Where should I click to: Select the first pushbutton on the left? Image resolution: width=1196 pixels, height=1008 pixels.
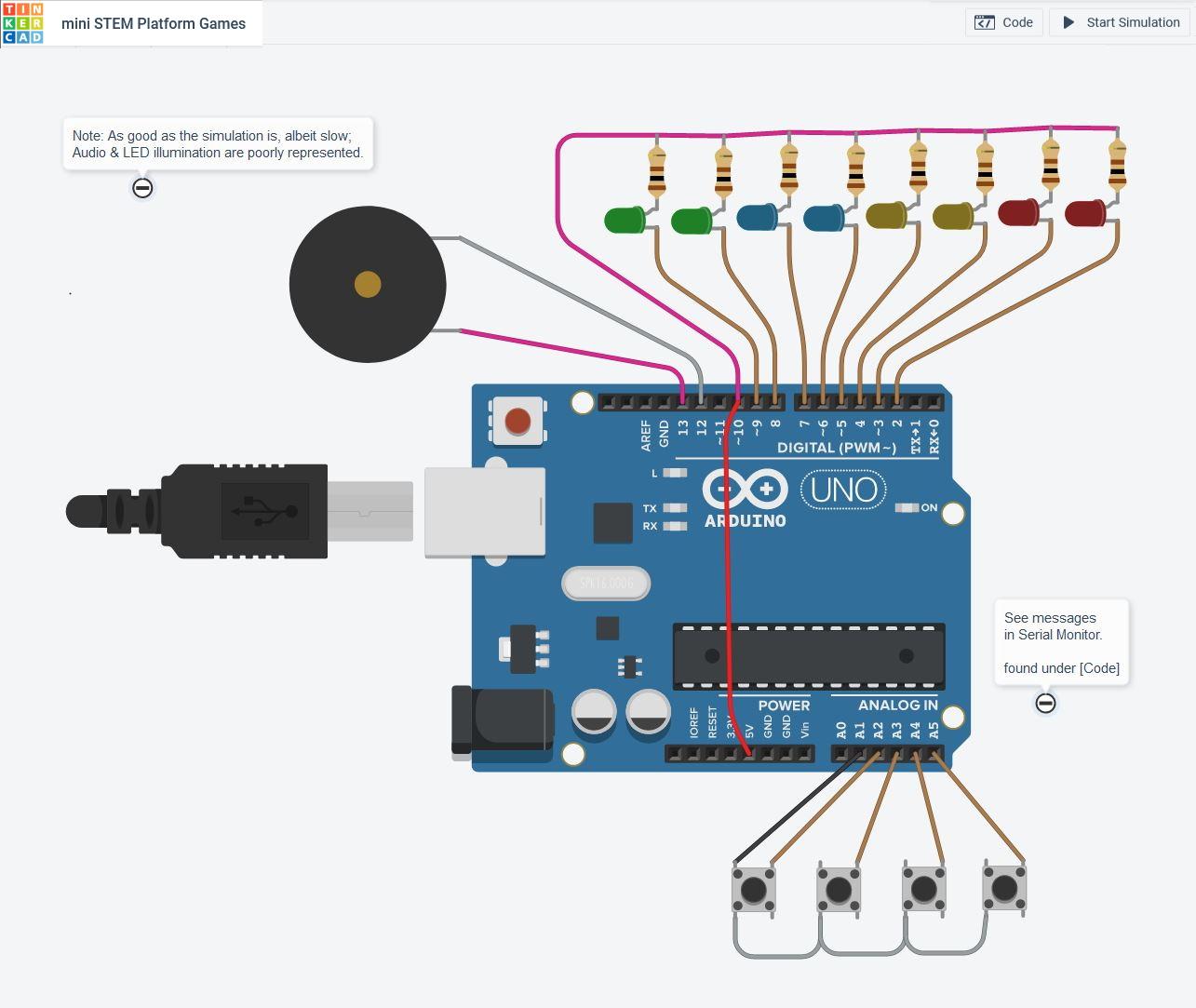point(753,889)
